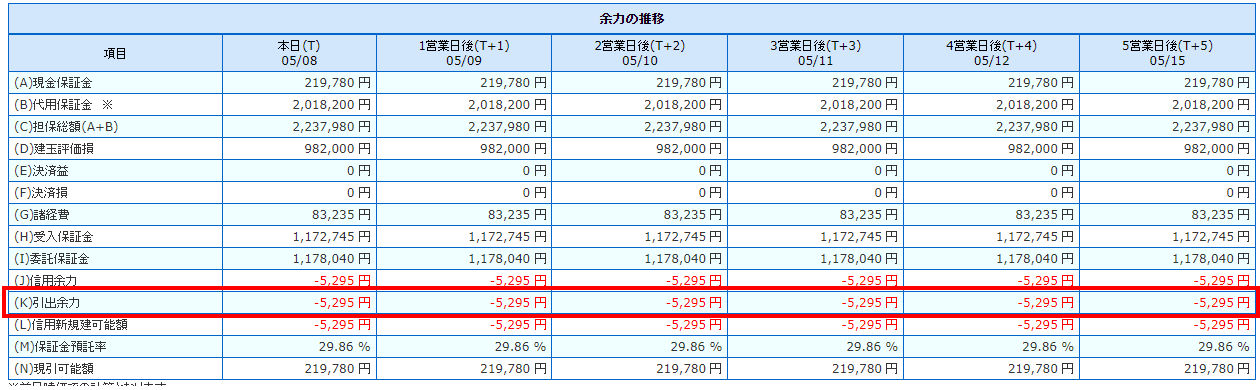
Task: Click 引出余力 value -5,295円 under 本日(T)
Action: pyautogui.click(x=343, y=303)
